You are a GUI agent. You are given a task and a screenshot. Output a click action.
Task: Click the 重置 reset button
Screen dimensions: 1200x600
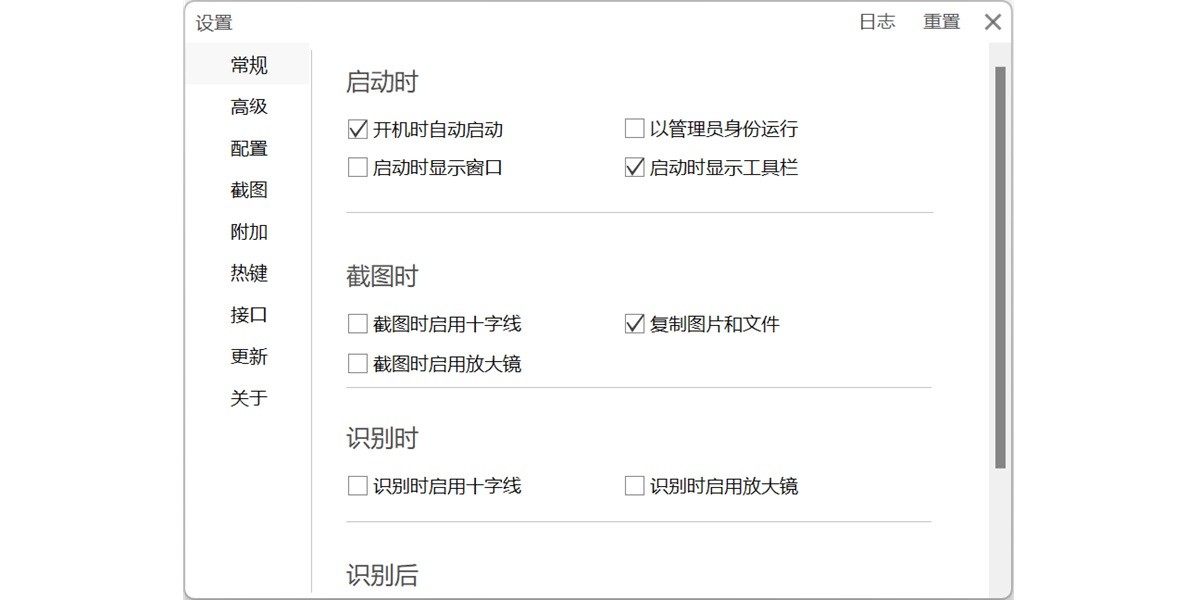941,22
